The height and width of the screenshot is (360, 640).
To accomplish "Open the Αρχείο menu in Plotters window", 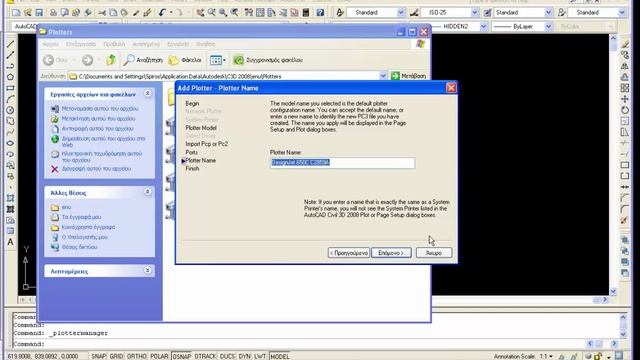I will pyautogui.click(x=51, y=44).
